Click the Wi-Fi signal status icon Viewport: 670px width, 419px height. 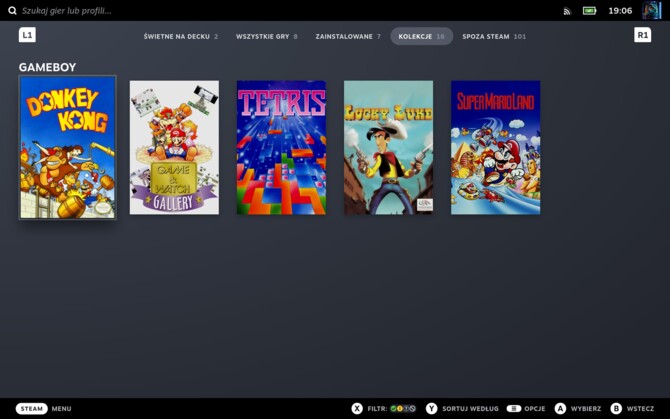(567, 11)
